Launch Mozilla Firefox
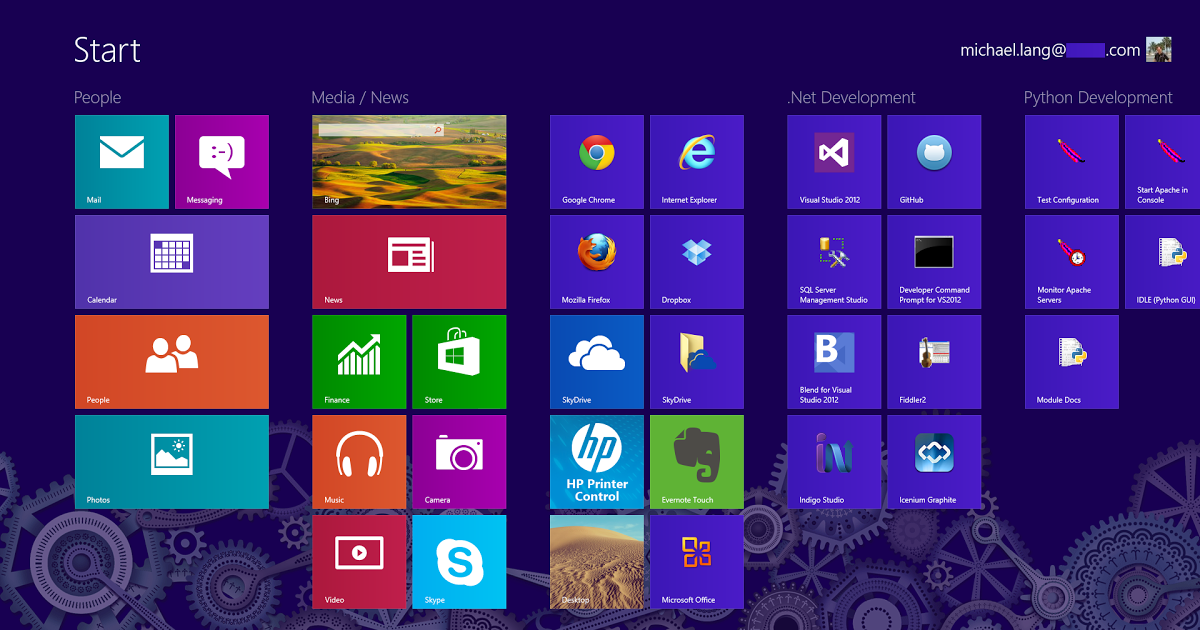 [597, 262]
